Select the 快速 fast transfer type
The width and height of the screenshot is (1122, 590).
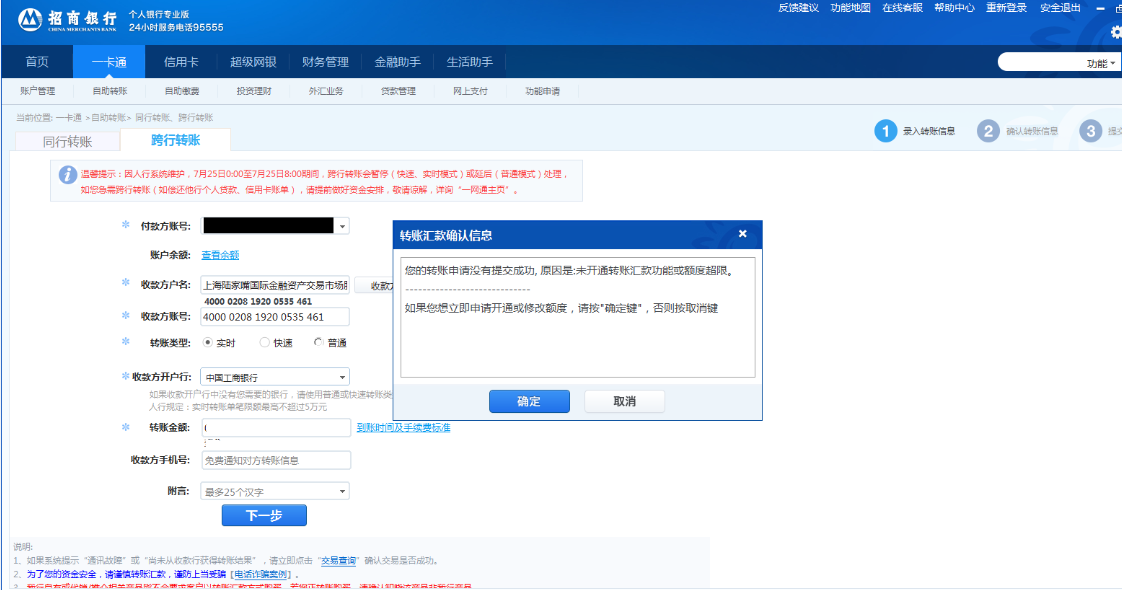pos(264,343)
